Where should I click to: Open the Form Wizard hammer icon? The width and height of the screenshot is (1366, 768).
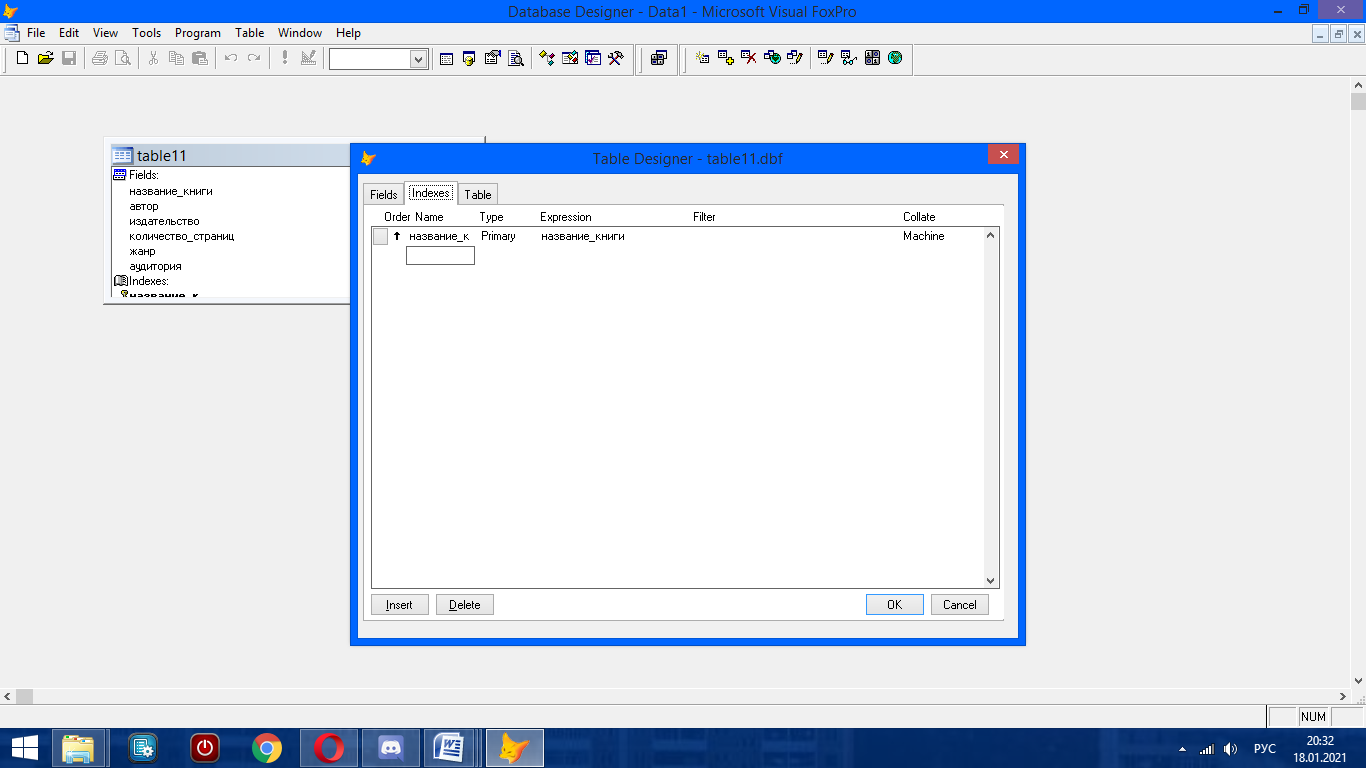(x=616, y=59)
